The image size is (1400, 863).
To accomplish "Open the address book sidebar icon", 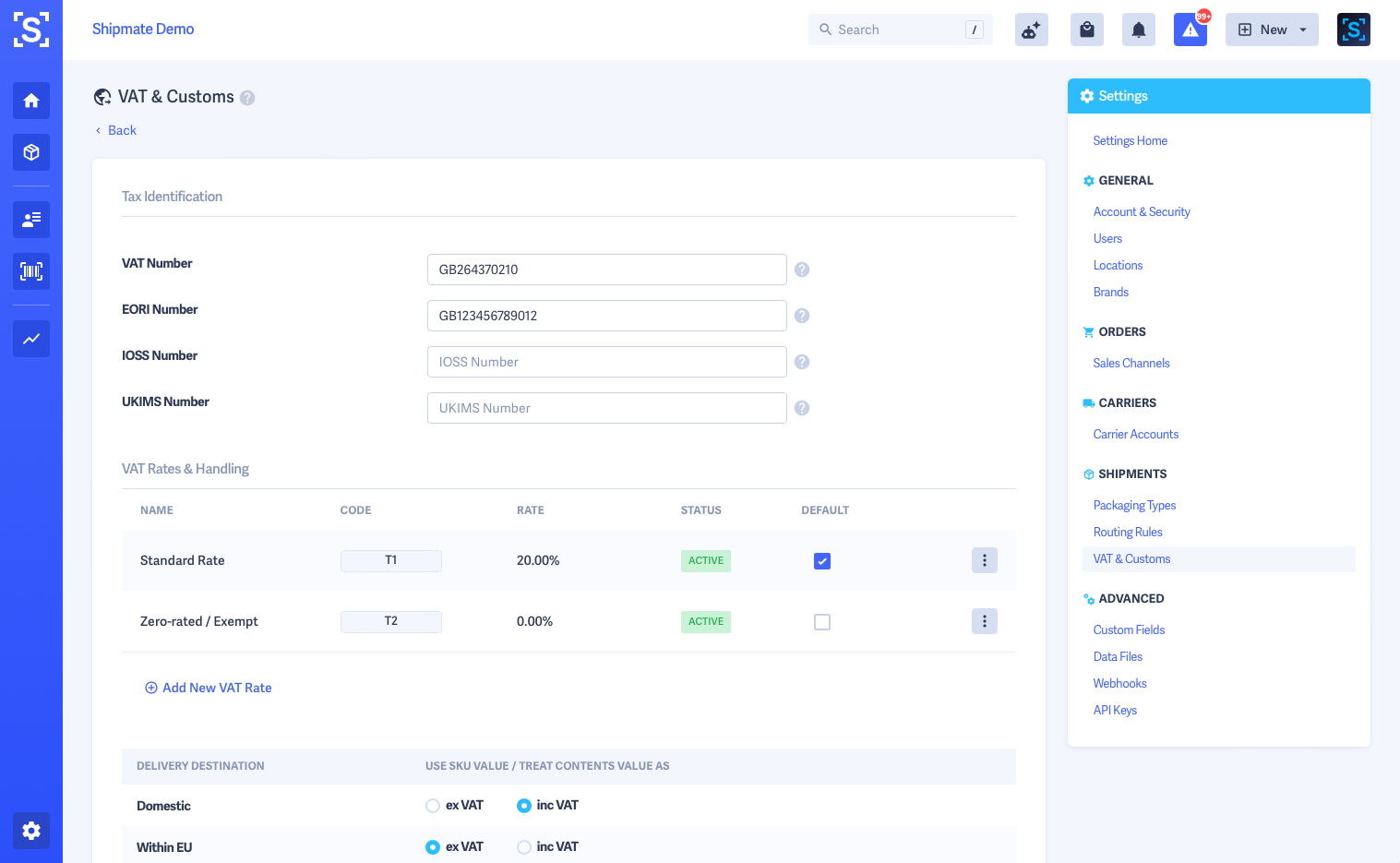I will click(x=31, y=220).
